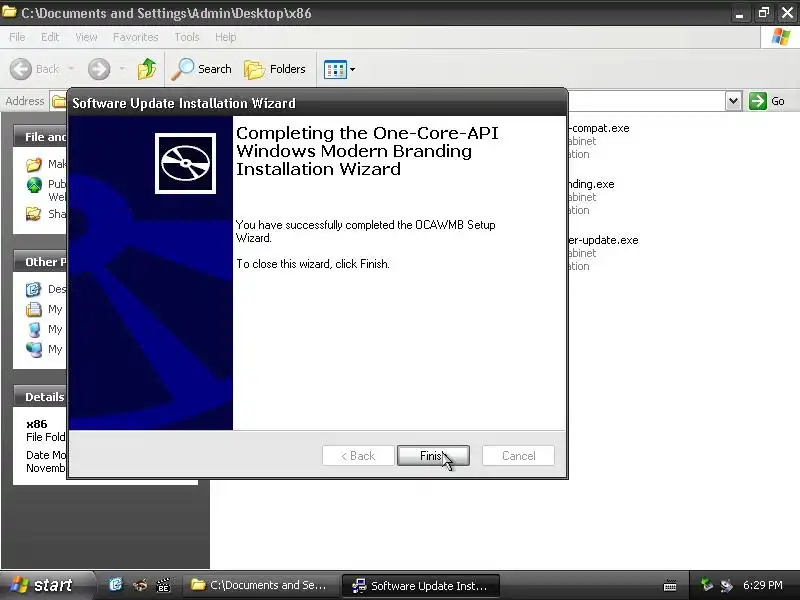Click the My Network Places icon
Image resolution: width=800 pixels, height=600 pixels.
pos(34,349)
